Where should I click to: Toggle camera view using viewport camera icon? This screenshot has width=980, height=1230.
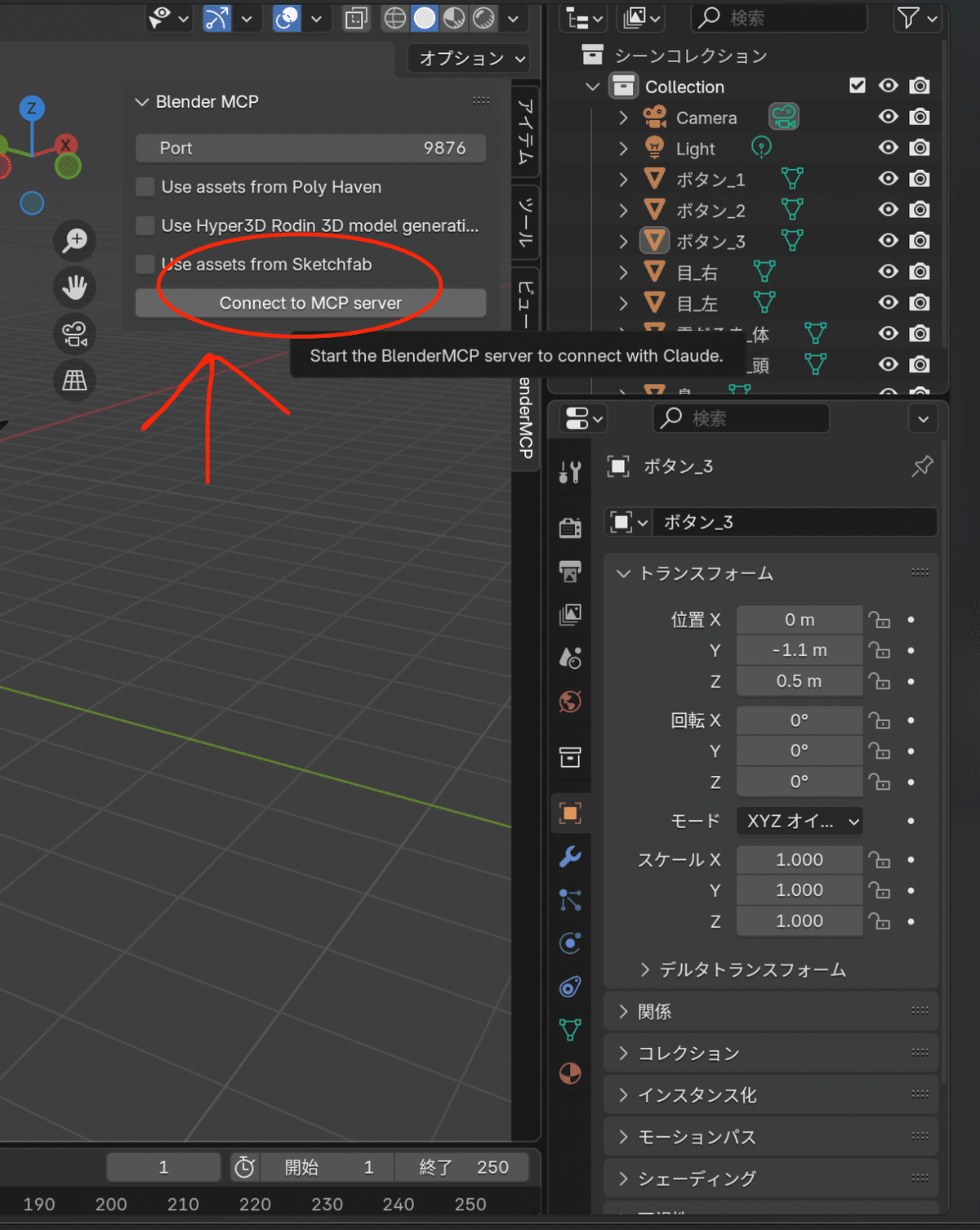74,333
